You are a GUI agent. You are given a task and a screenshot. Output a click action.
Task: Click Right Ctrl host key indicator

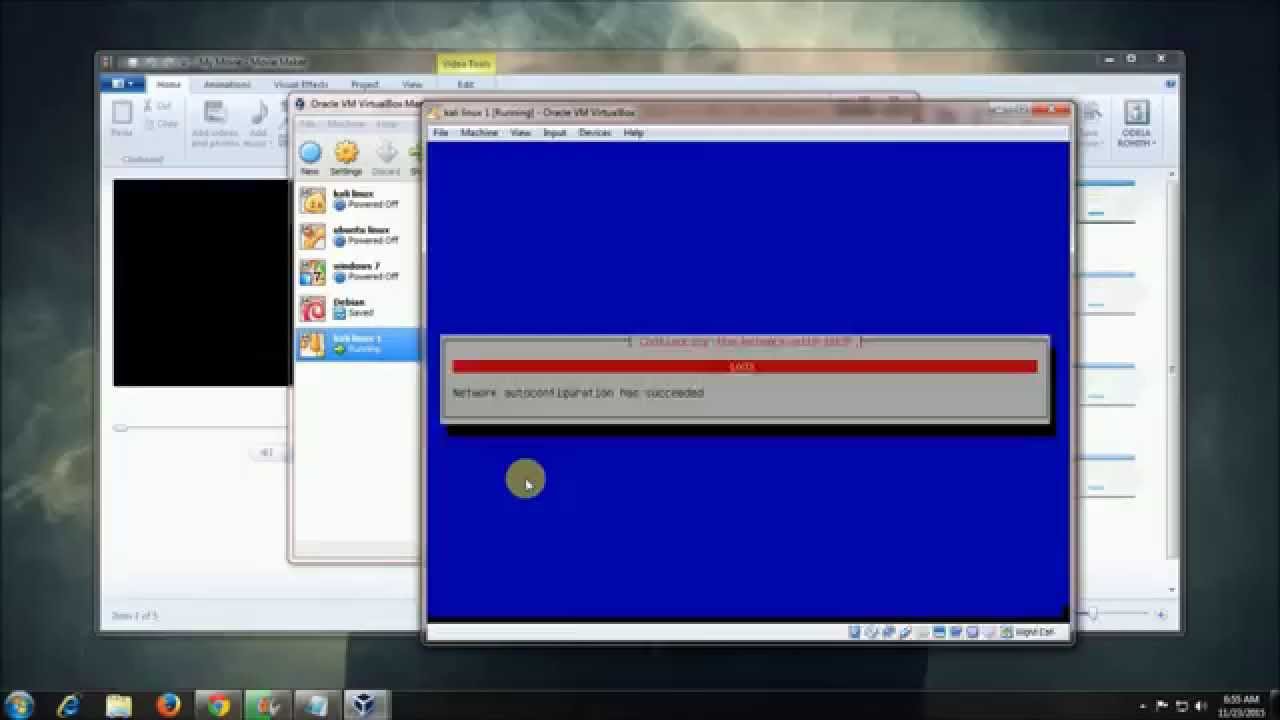pyautogui.click(x=1034, y=632)
